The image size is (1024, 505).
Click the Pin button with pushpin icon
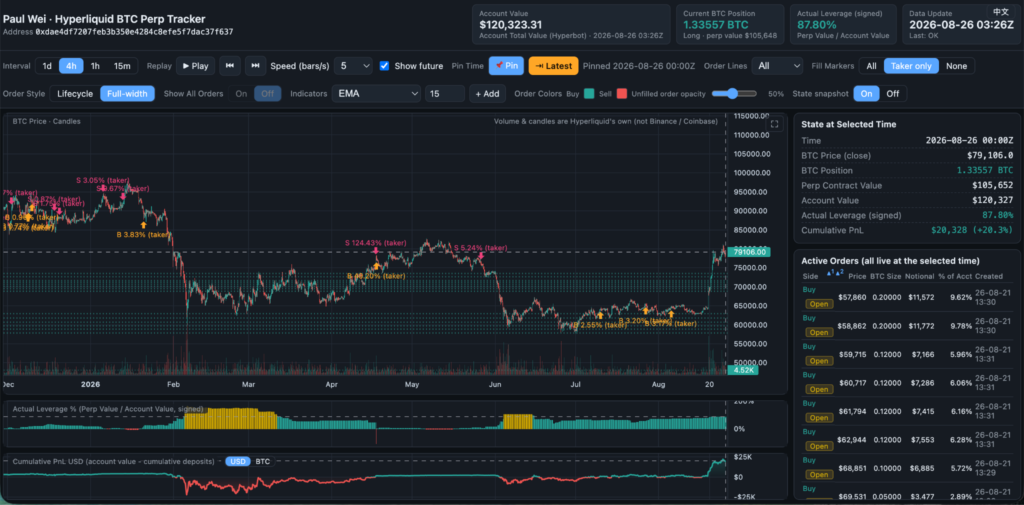coord(506,66)
